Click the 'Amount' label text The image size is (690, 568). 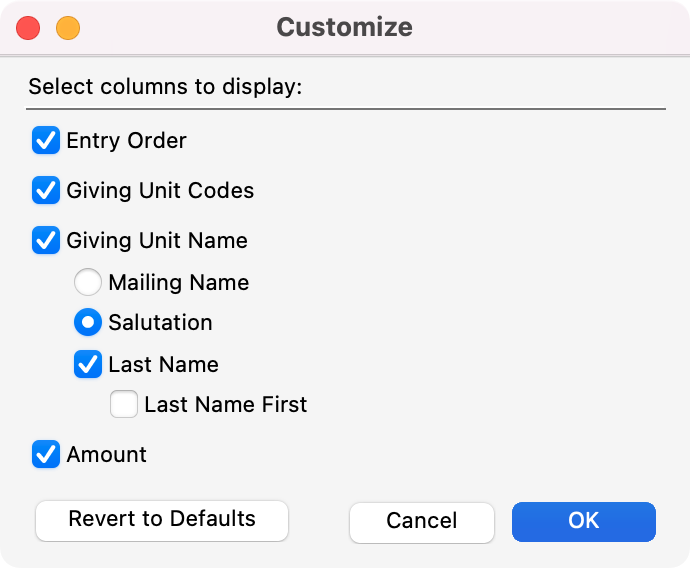point(106,454)
